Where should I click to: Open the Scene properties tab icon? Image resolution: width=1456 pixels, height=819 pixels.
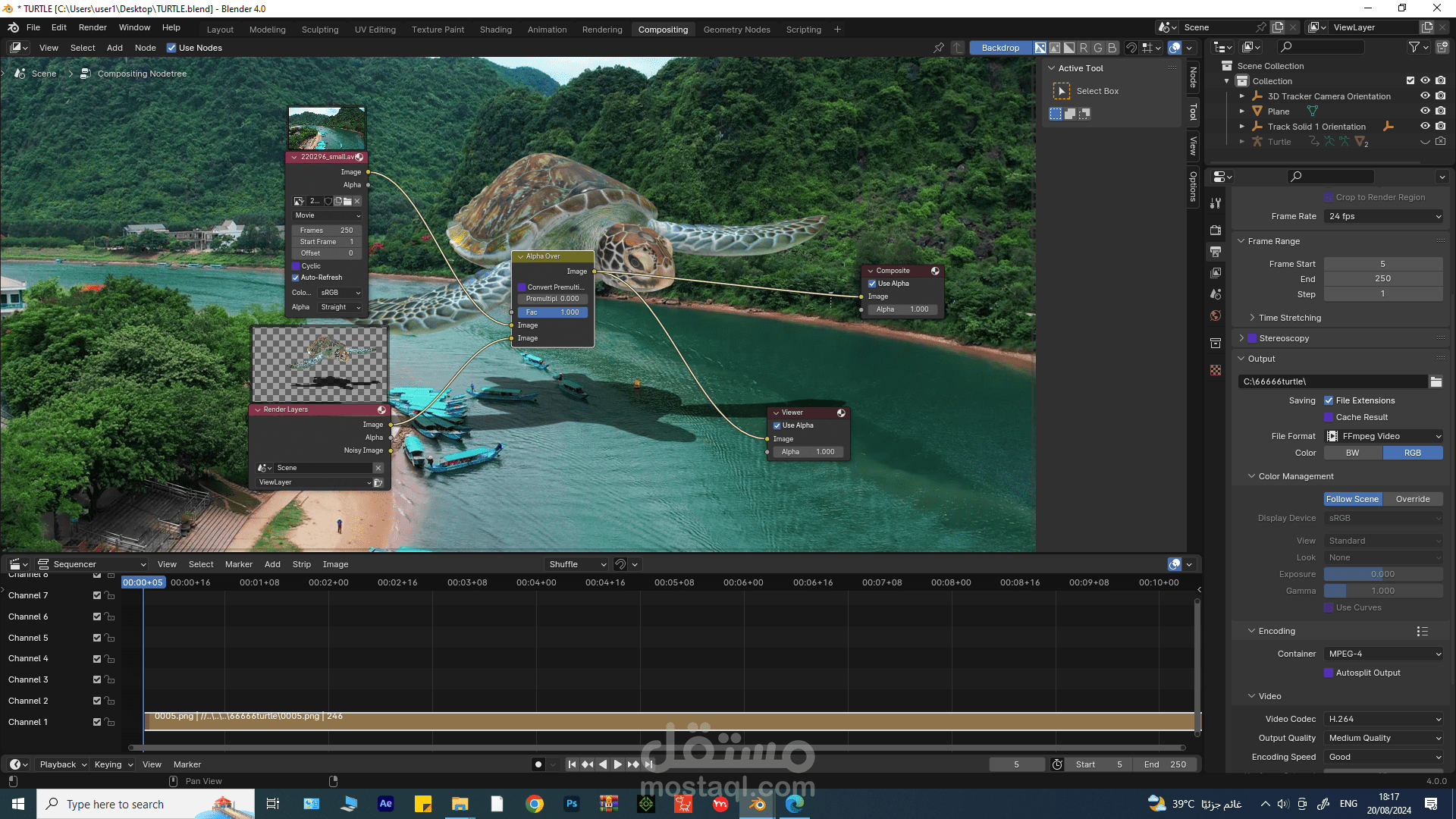[1216, 293]
